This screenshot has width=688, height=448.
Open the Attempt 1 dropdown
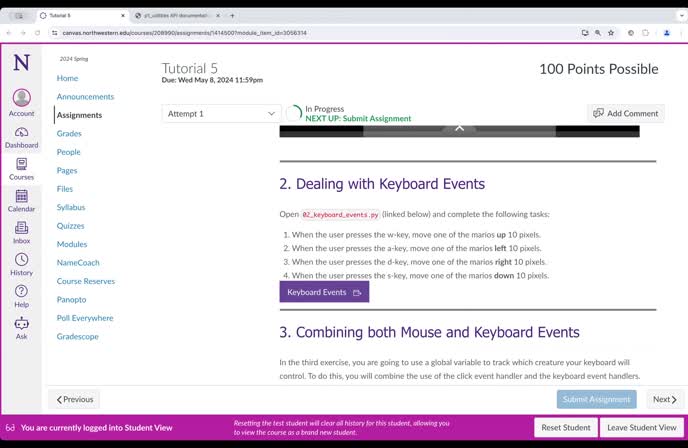pos(222,114)
